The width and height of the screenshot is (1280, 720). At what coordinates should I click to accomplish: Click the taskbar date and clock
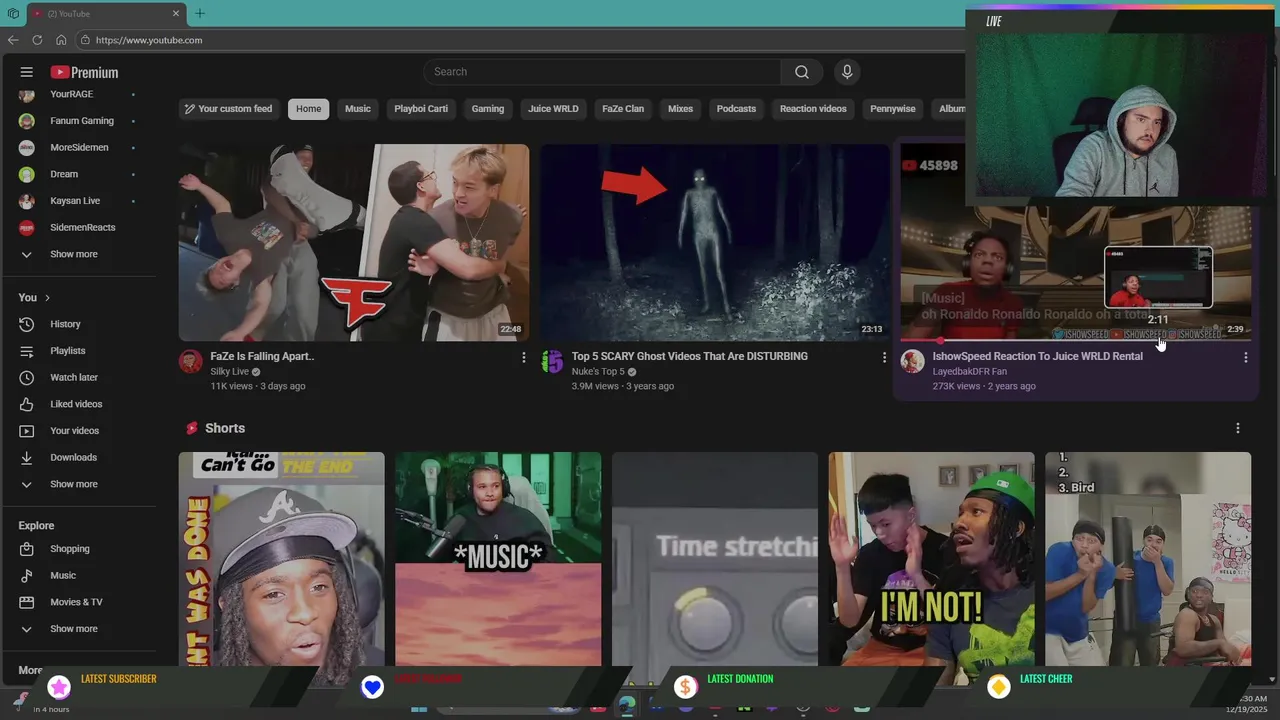click(1246, 704)
